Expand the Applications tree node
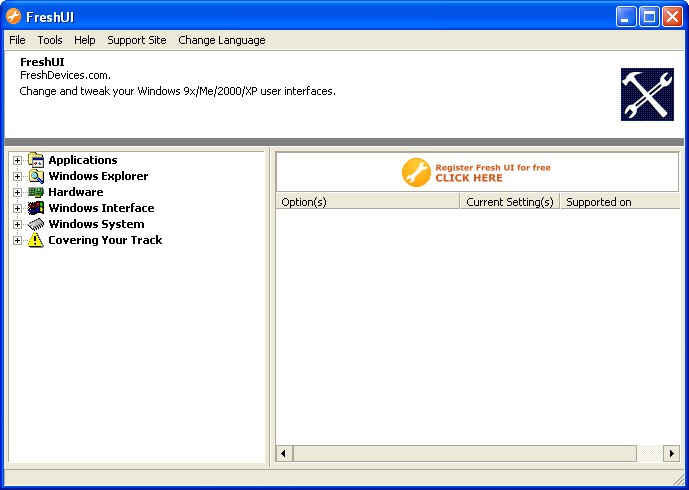This screenshot has width=689, height=490. [17, 160]
